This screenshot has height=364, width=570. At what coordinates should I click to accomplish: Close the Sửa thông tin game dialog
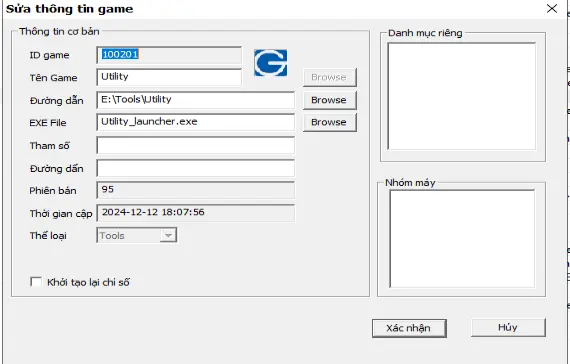tap(551, 8)
